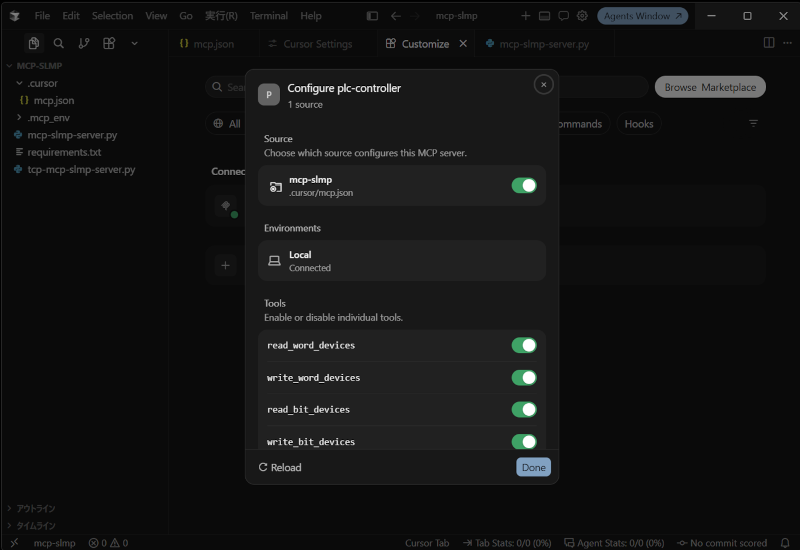This screenshot has width=800, height=550.
Task: Click the Cursor app logo icon
Action: pyautogui.click(x=14, y=16)
